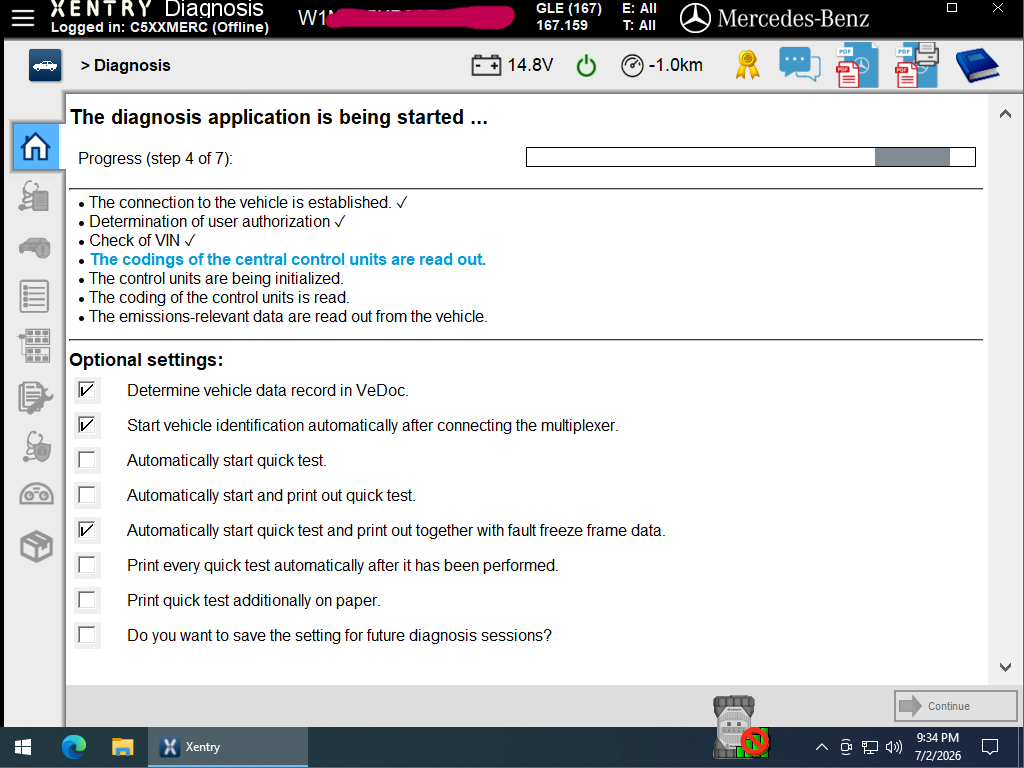Open the hamburger main menu

(23, 18)
